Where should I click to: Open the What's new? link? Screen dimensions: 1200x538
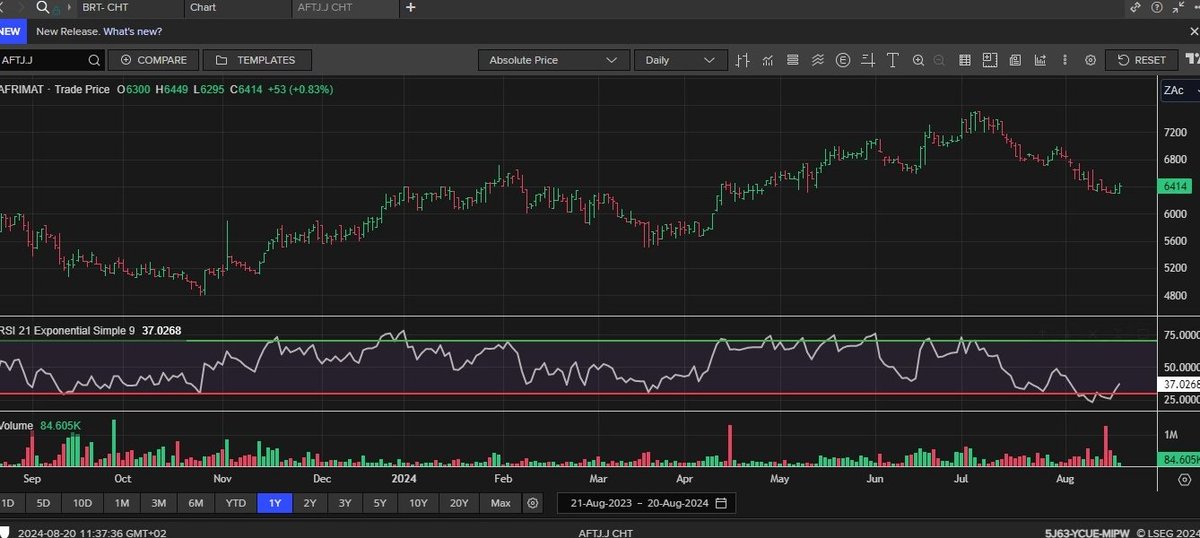pos(132,31)
